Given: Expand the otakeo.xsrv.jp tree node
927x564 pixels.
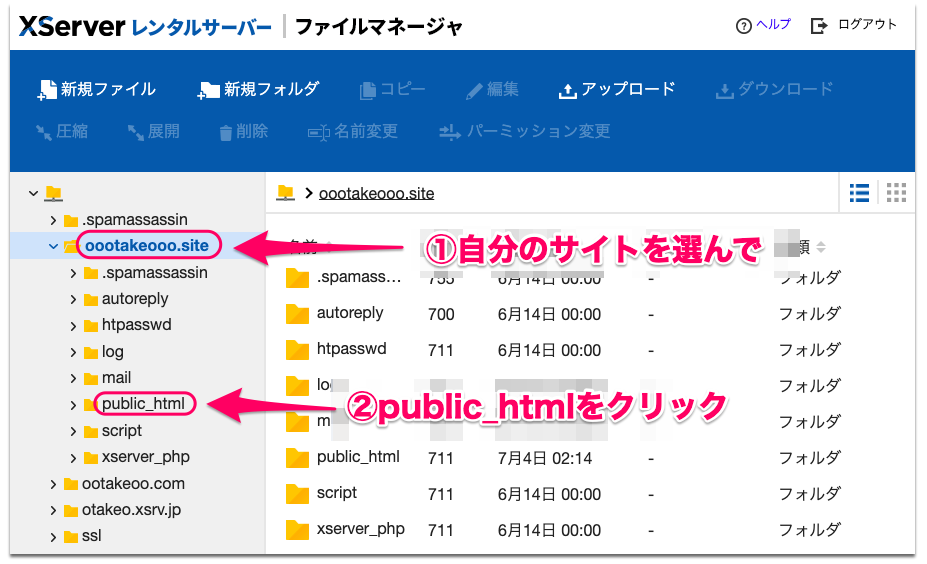Looking at the screenshot, I should [53, 510].
